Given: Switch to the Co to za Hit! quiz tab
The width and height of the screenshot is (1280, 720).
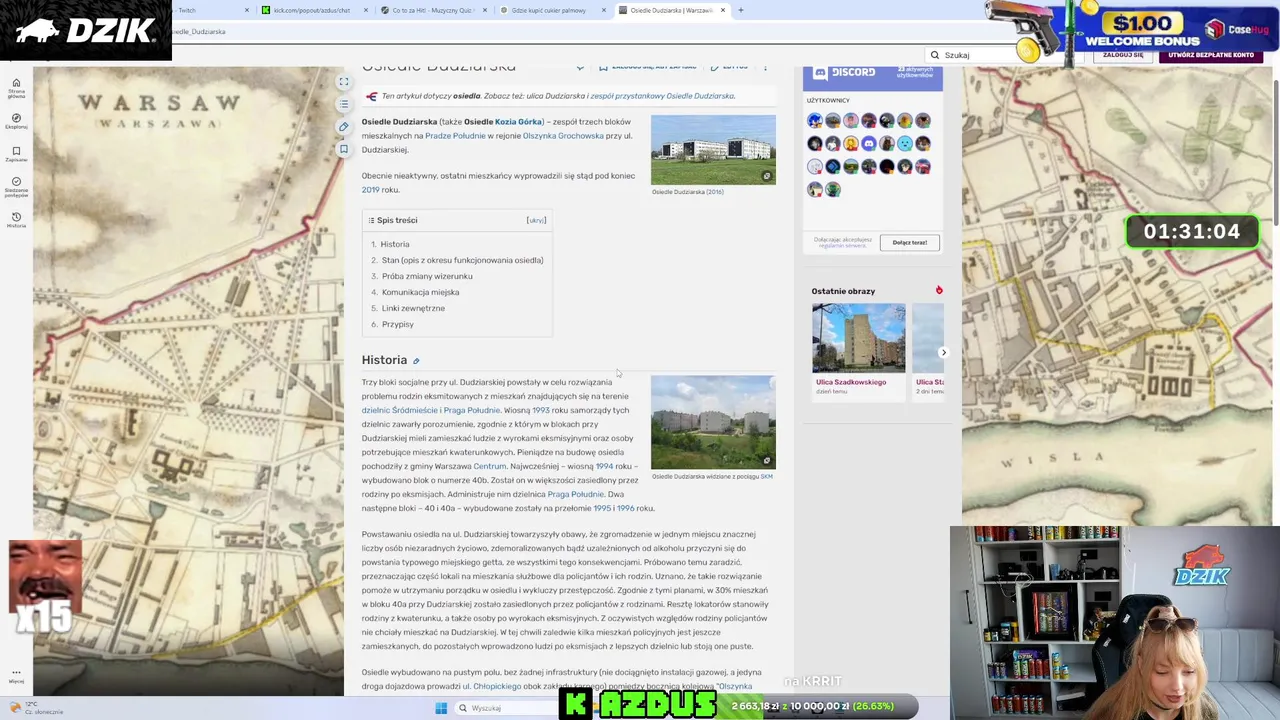Looking at the screenshot, I should pyautogui.click(x=432, y=10).
